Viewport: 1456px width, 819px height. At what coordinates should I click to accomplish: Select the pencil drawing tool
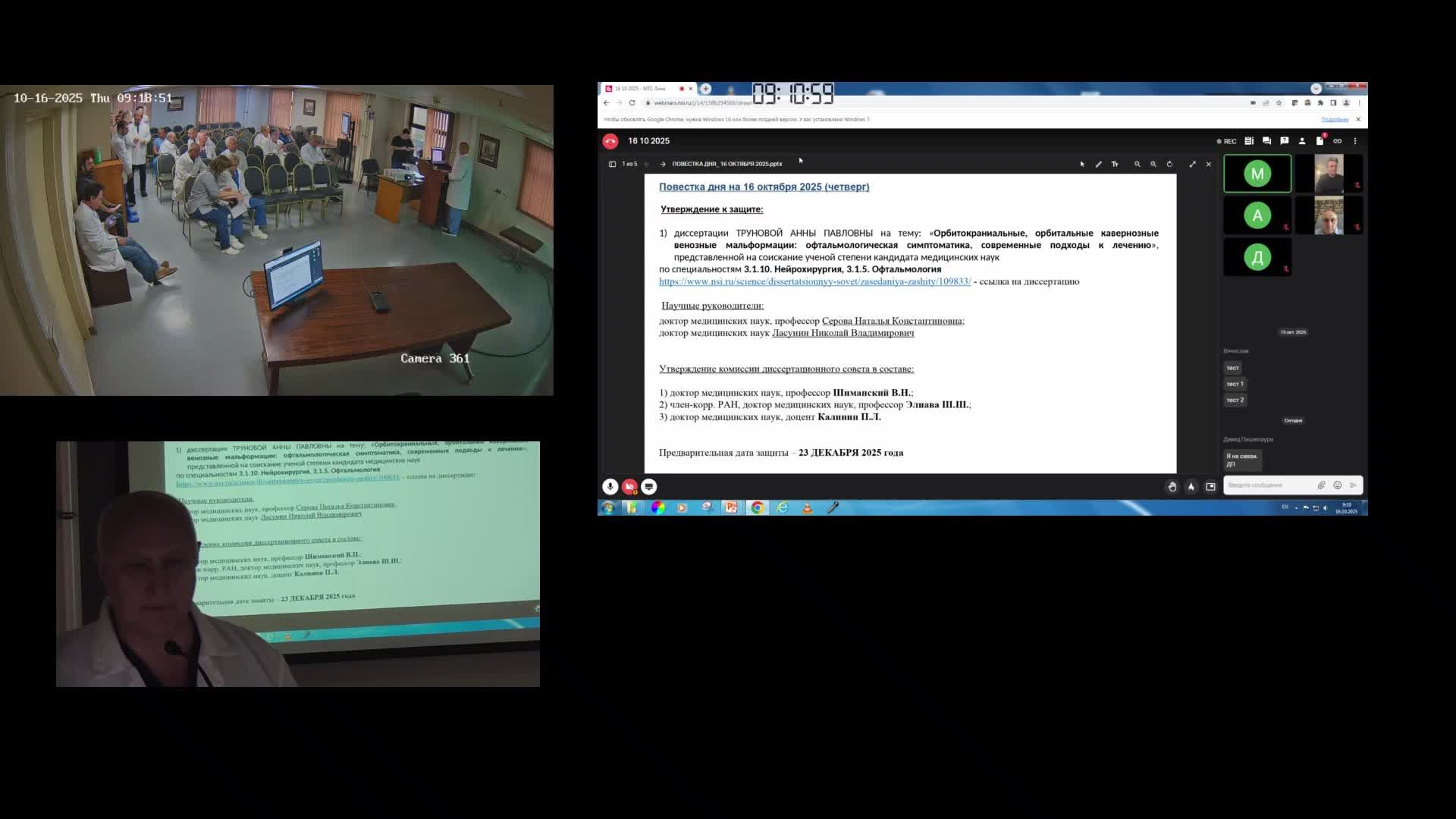tap(1098, 164)
